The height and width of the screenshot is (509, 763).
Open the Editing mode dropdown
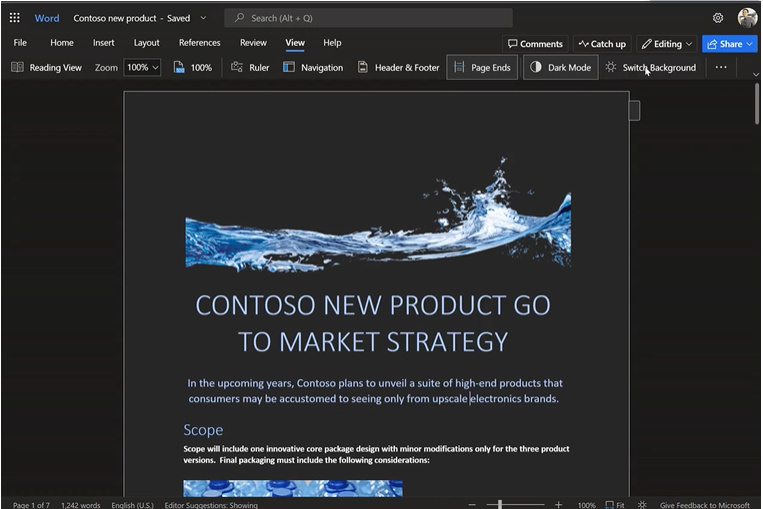click(667, 44)
